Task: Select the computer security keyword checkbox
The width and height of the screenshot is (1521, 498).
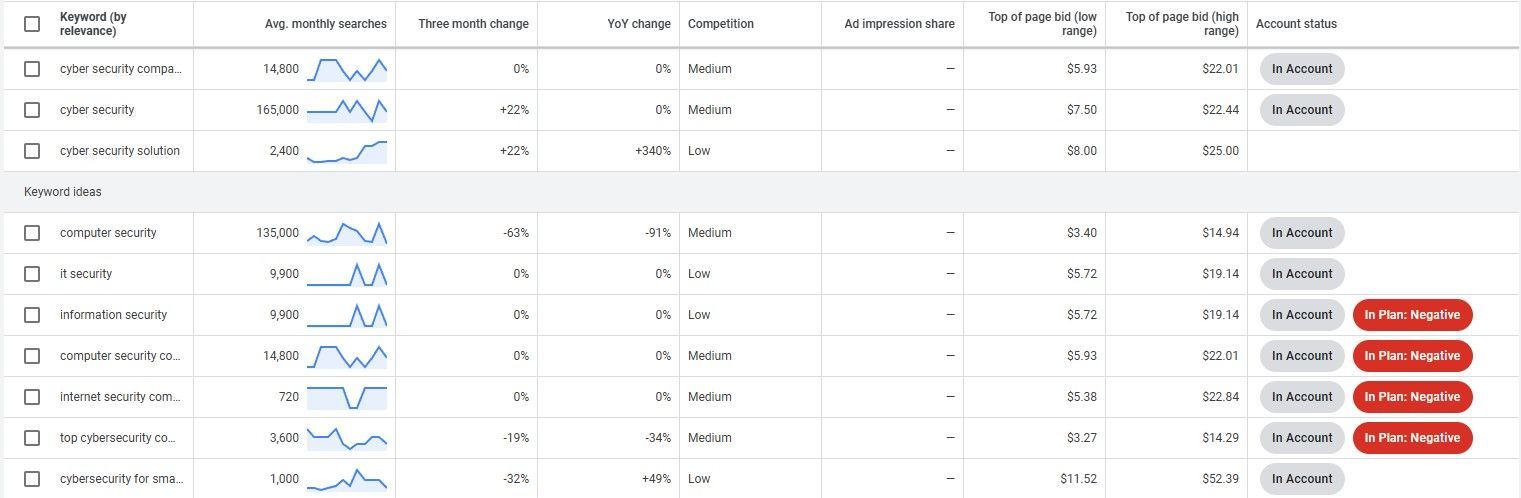Action: click(x=32, y=233)
